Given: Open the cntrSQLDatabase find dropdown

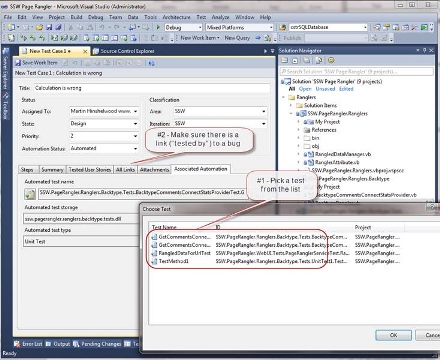Looking at the screenshot, I should point(365,27).
